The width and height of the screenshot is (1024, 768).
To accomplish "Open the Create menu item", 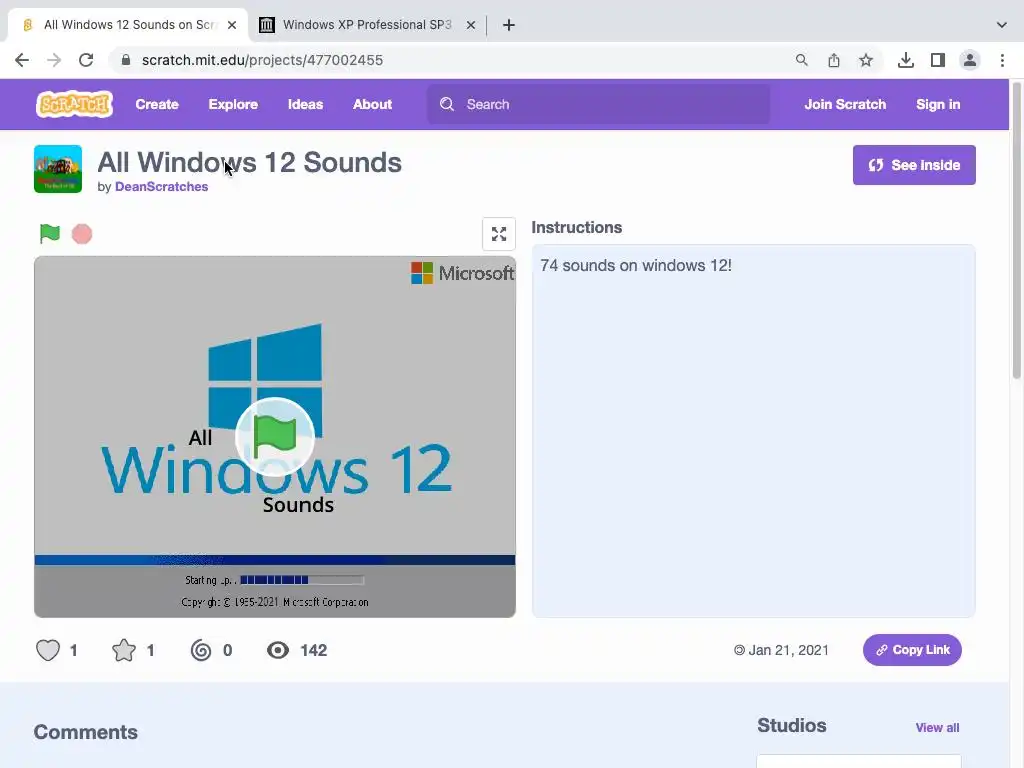I will coord(157,104).
